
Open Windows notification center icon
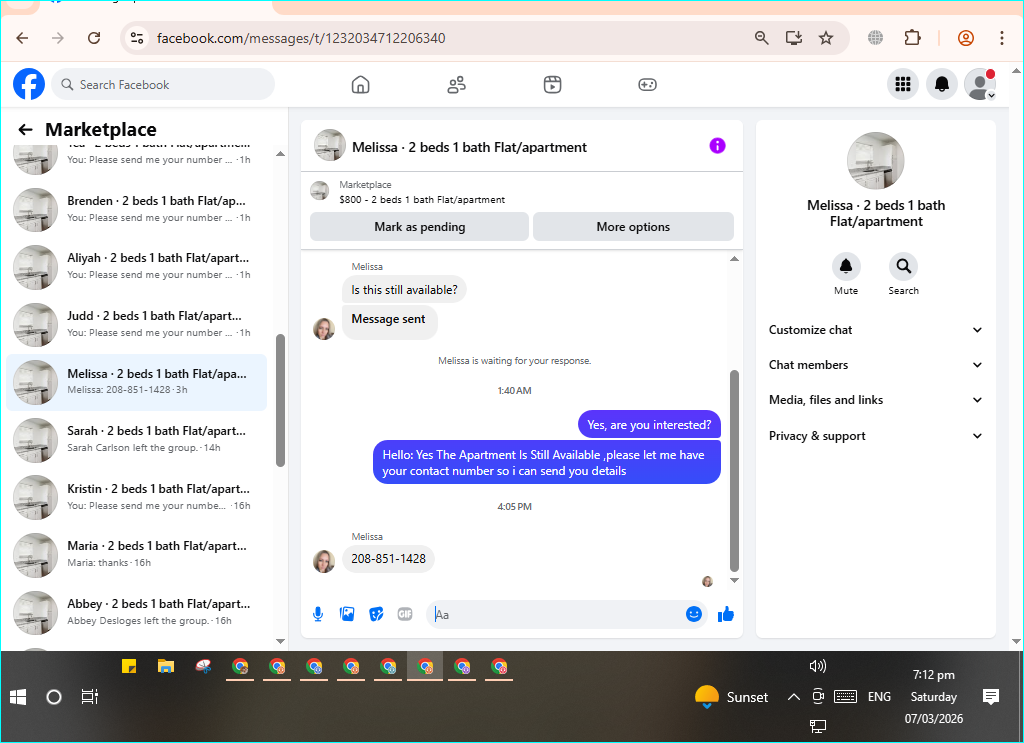tap(991, 697)
